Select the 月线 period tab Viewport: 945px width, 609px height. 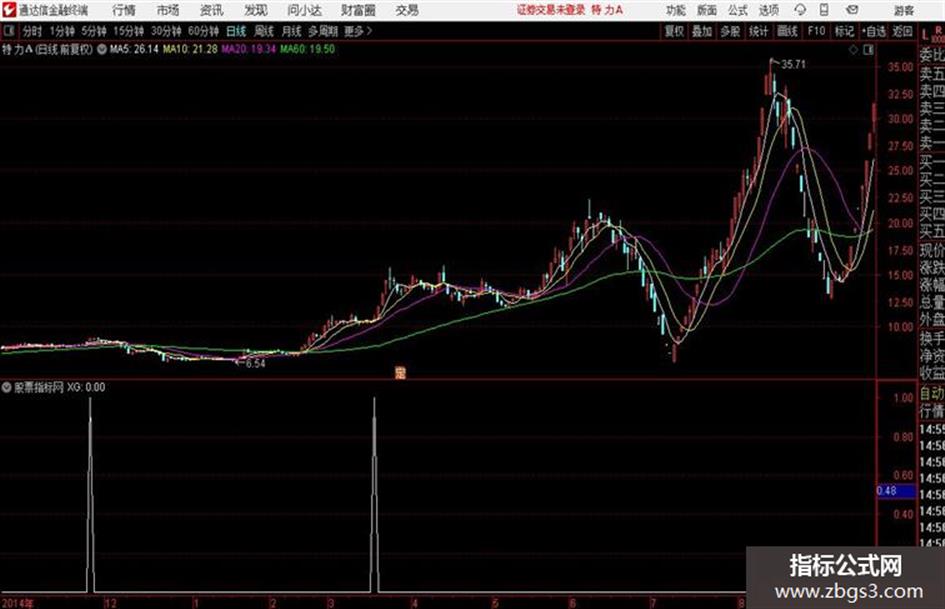click(292, 31)
